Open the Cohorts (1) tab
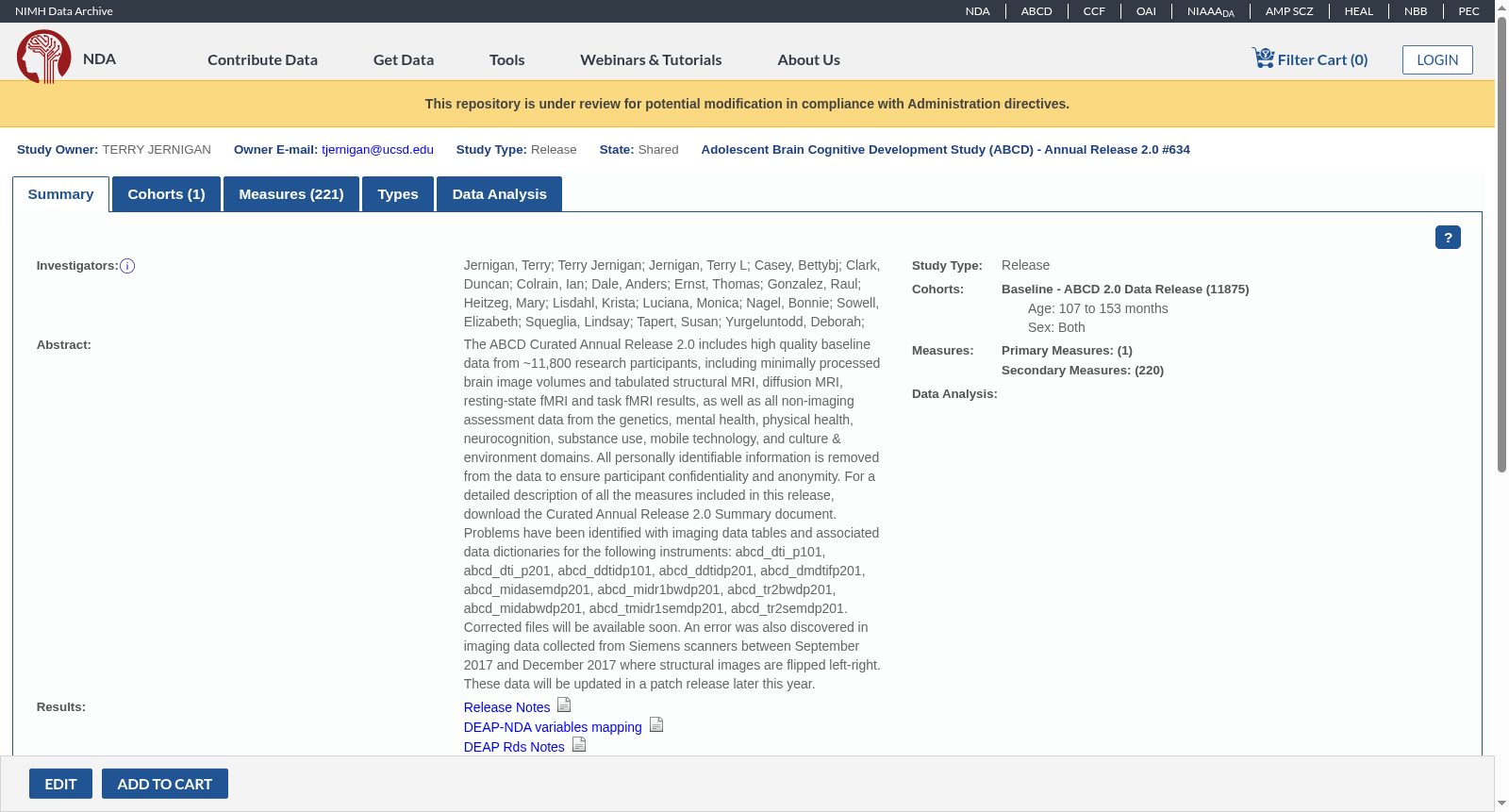Screen dimensions: 1509x812 166,194
